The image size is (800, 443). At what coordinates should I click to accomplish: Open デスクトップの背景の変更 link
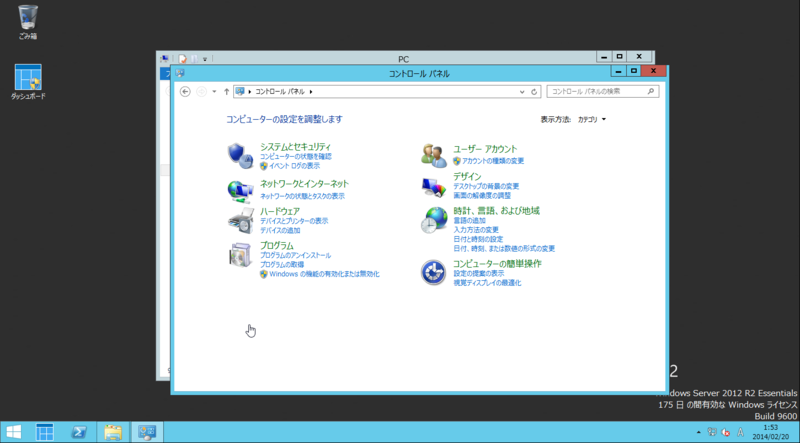[486, 186]
